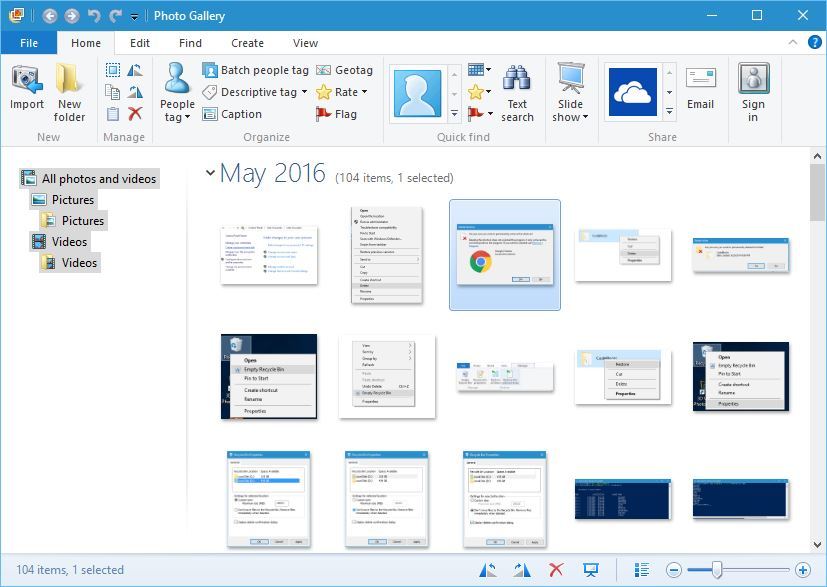Viewport: 827px width, 587px height.
Task: Click the Copy icon in Manage group
Action: tap(112, 92)
